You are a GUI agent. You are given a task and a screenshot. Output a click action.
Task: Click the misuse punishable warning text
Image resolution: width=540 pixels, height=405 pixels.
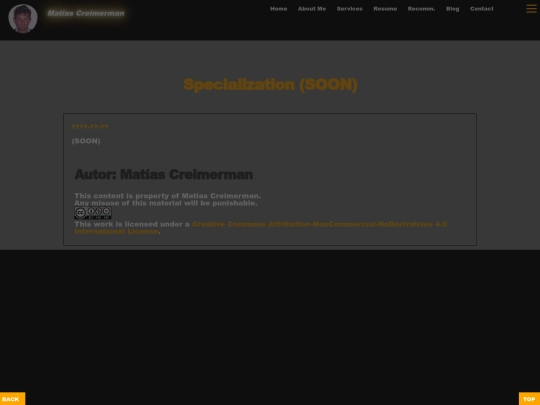point(166,203)
